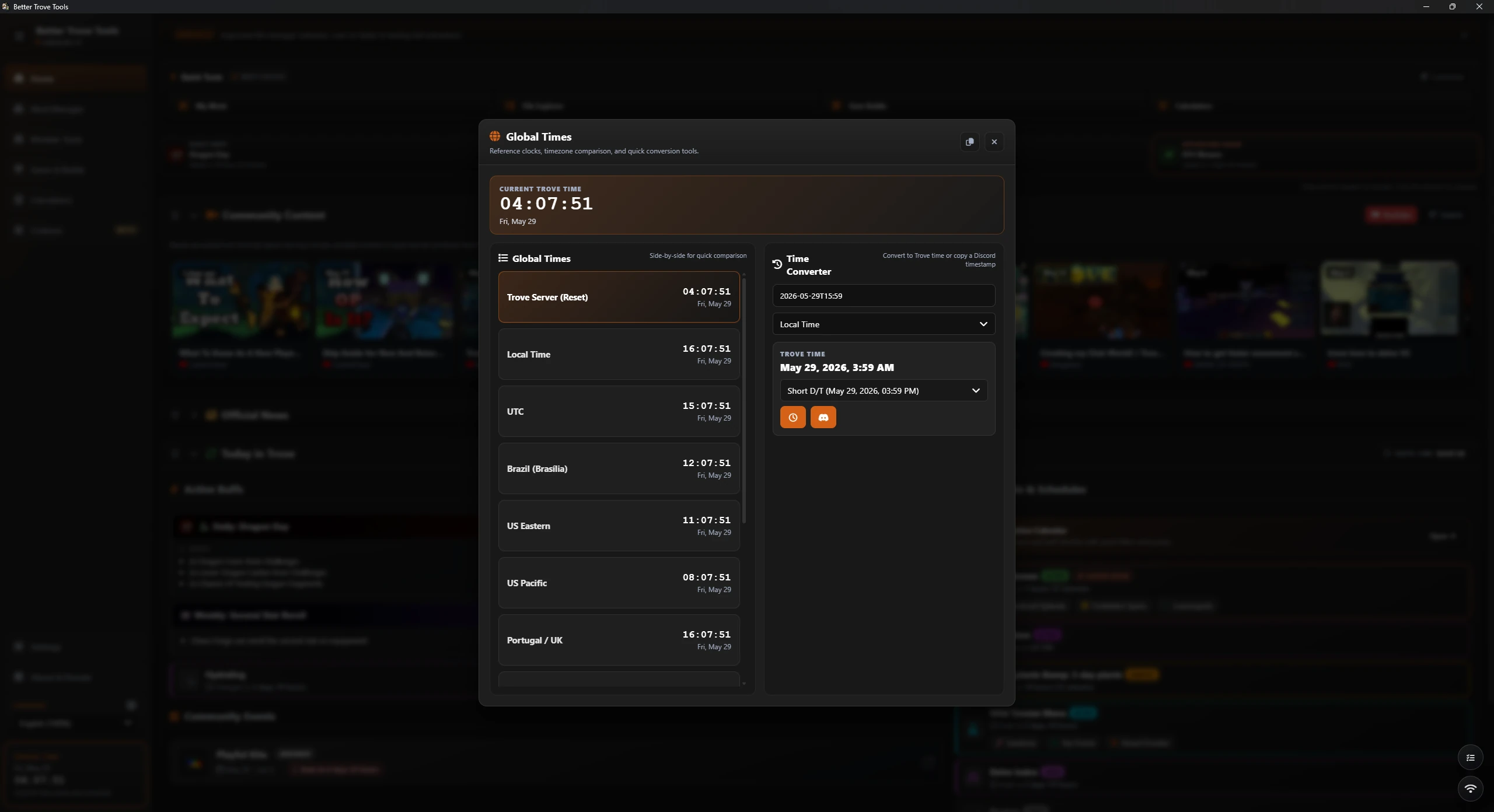Open the Local Time timezone dropdown
The image size is (1494, 812).
[884, 324]
